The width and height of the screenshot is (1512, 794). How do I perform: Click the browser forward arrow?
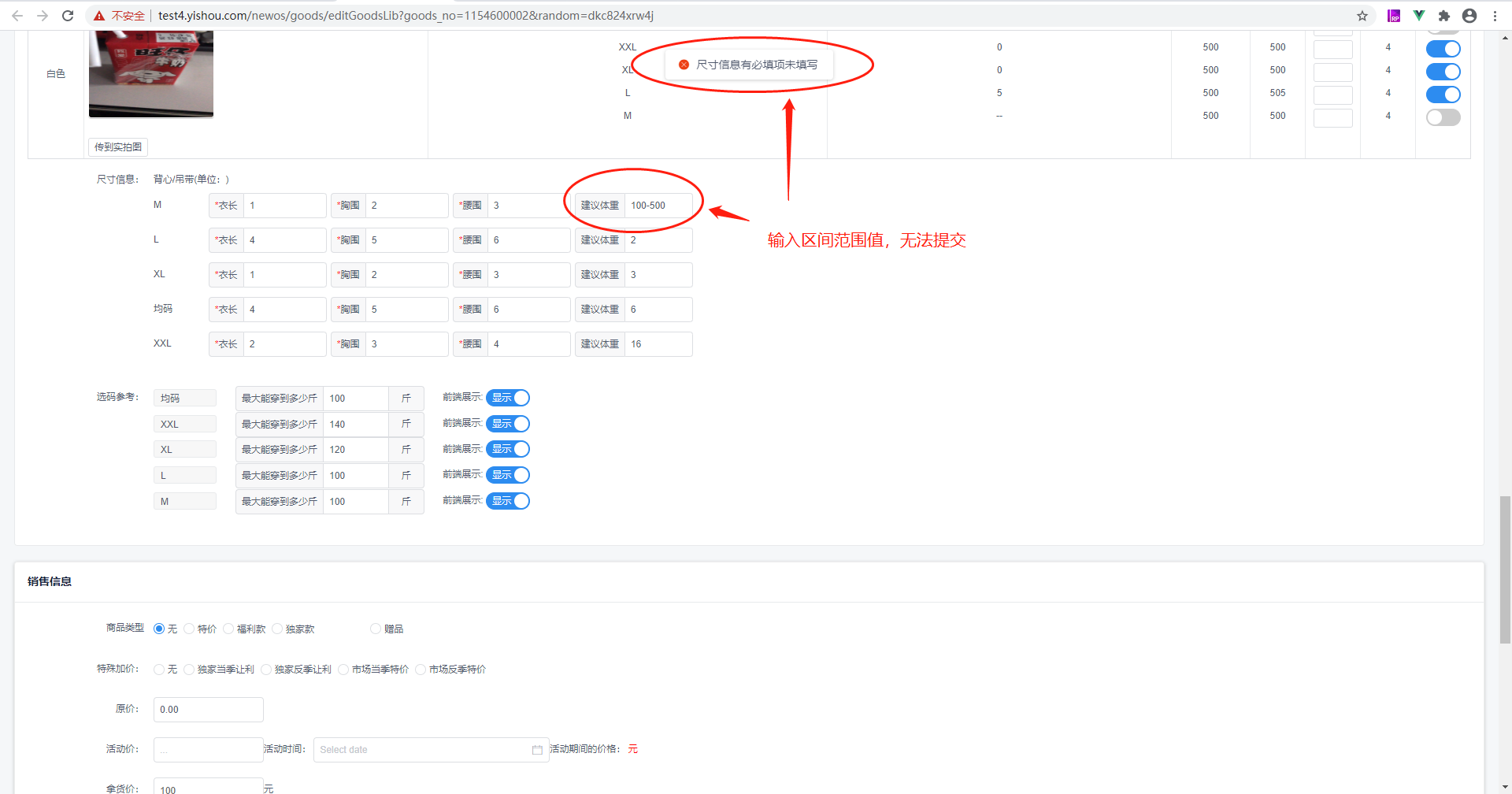(43, 16)
